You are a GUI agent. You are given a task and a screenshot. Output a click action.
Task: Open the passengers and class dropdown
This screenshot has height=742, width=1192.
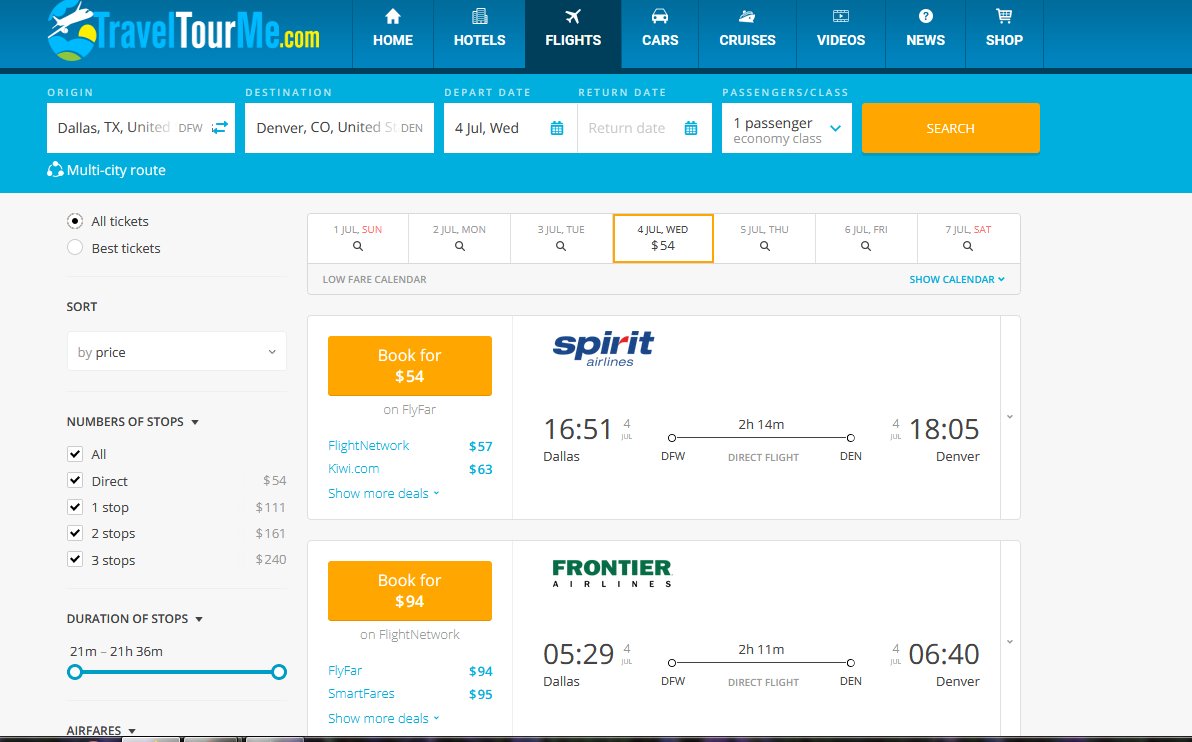787,128
